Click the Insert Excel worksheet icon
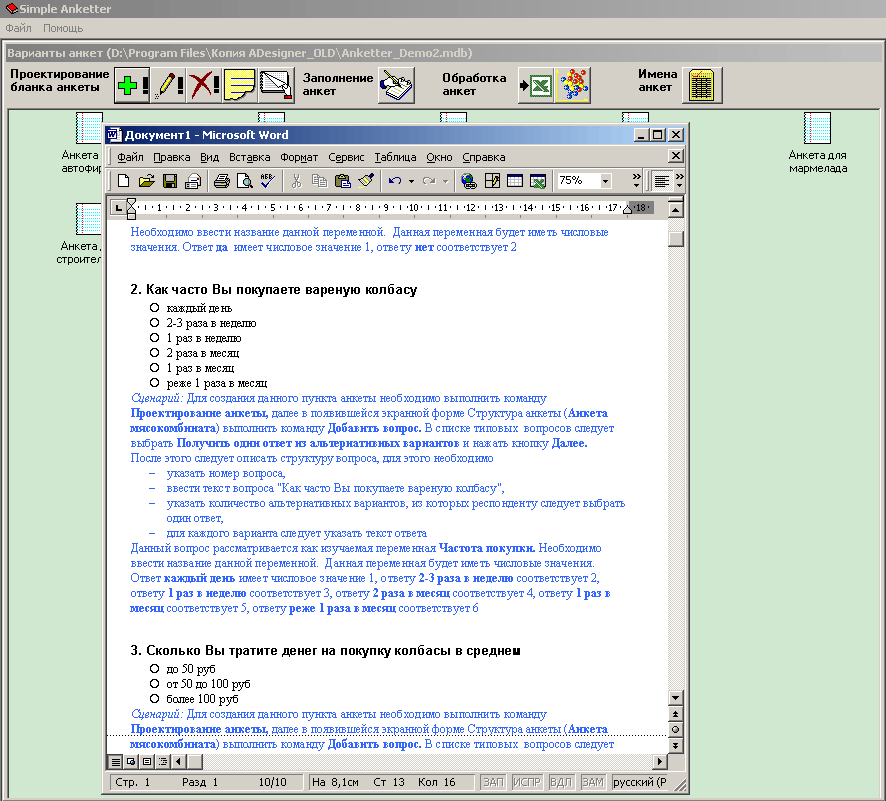The width and height of the screenshot is (886, 801). click(x=538, y=181)
